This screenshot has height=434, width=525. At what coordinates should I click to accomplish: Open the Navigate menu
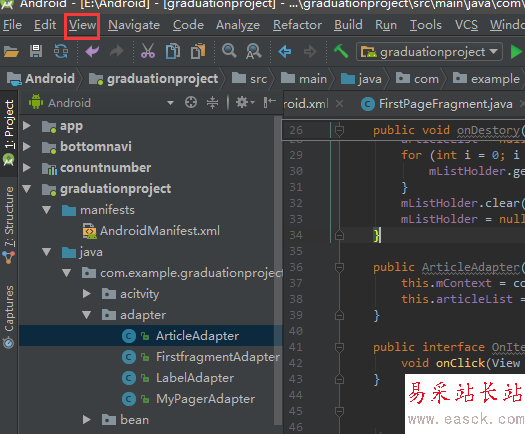pos(134,25)
